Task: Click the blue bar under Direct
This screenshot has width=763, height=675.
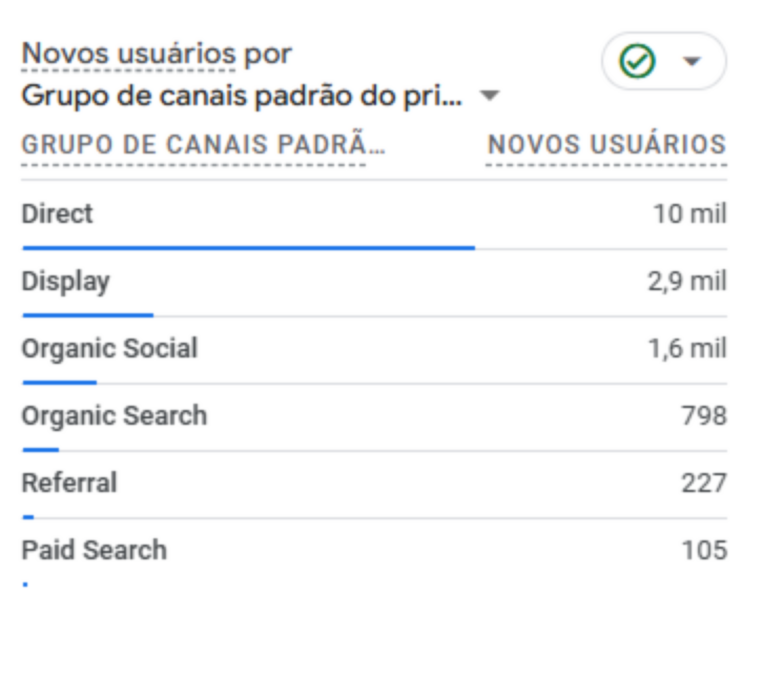Action: coord(248,247)
